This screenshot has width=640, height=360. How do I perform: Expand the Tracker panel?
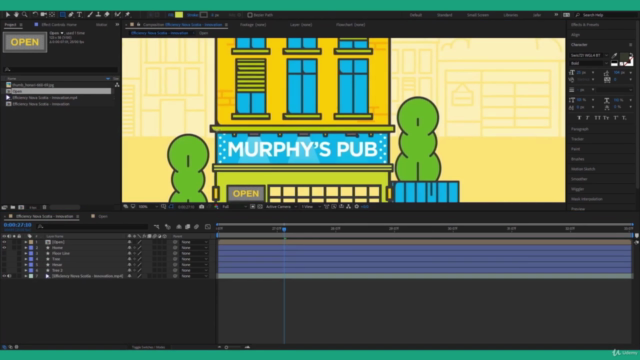coord(577,139)
